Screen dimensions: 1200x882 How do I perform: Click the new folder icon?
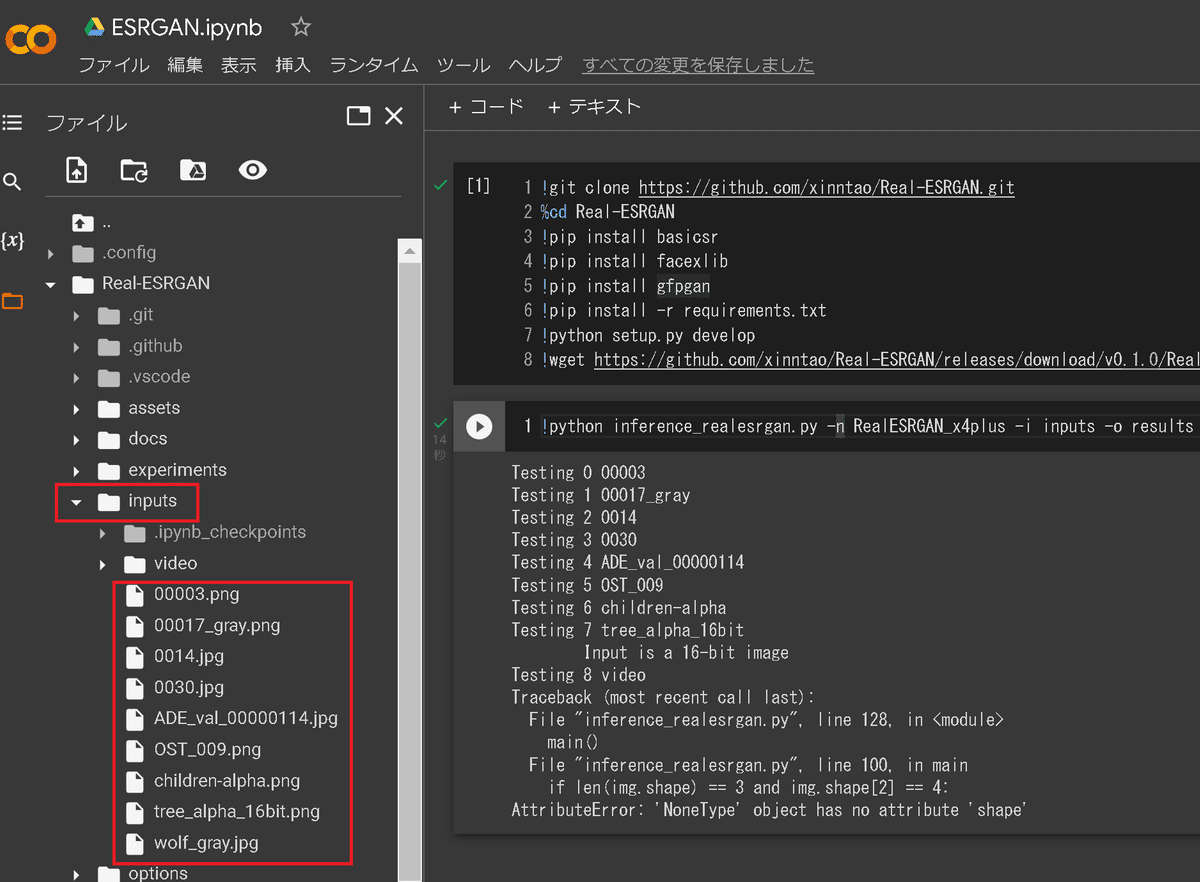[134, 170]
